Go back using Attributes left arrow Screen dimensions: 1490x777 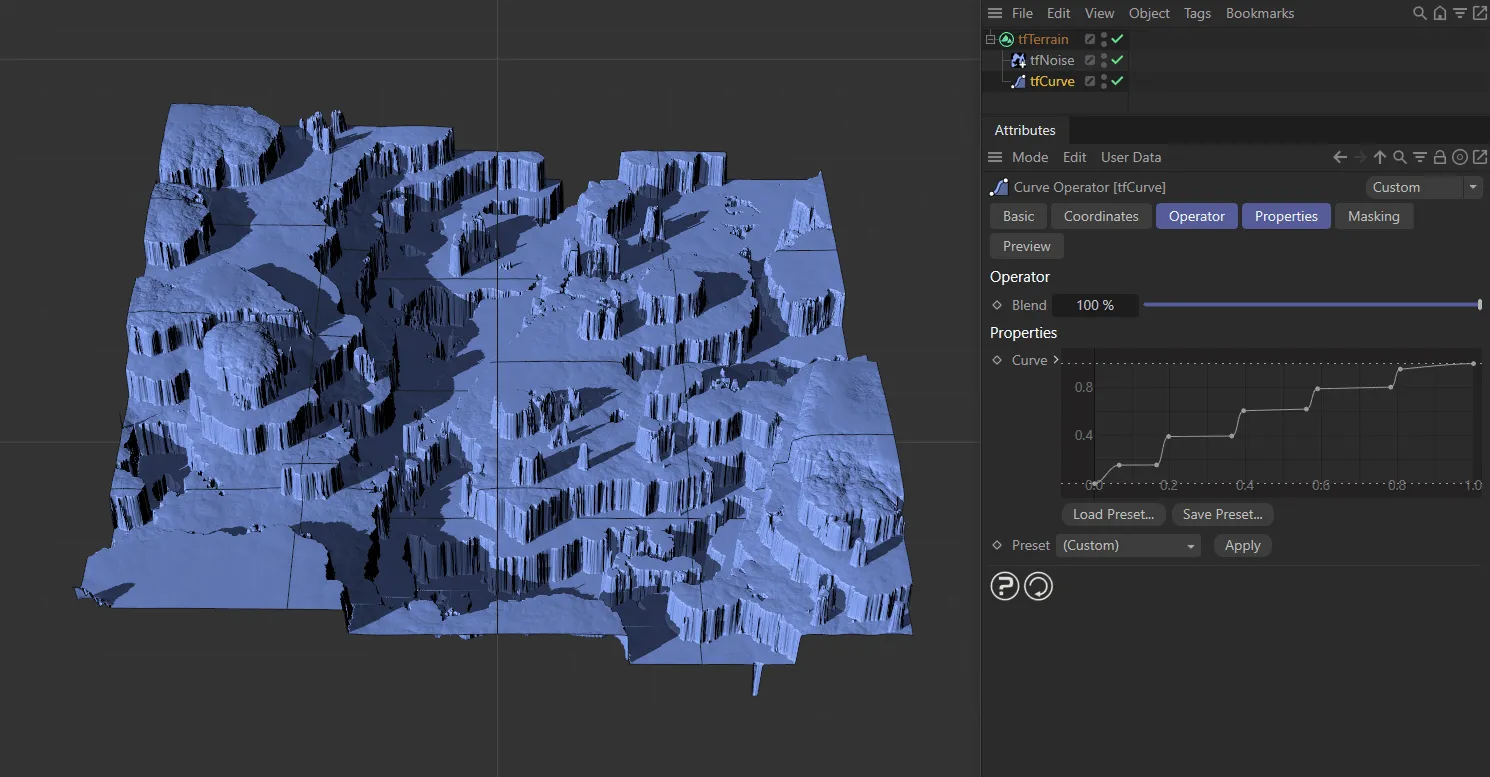[1340, 158]
